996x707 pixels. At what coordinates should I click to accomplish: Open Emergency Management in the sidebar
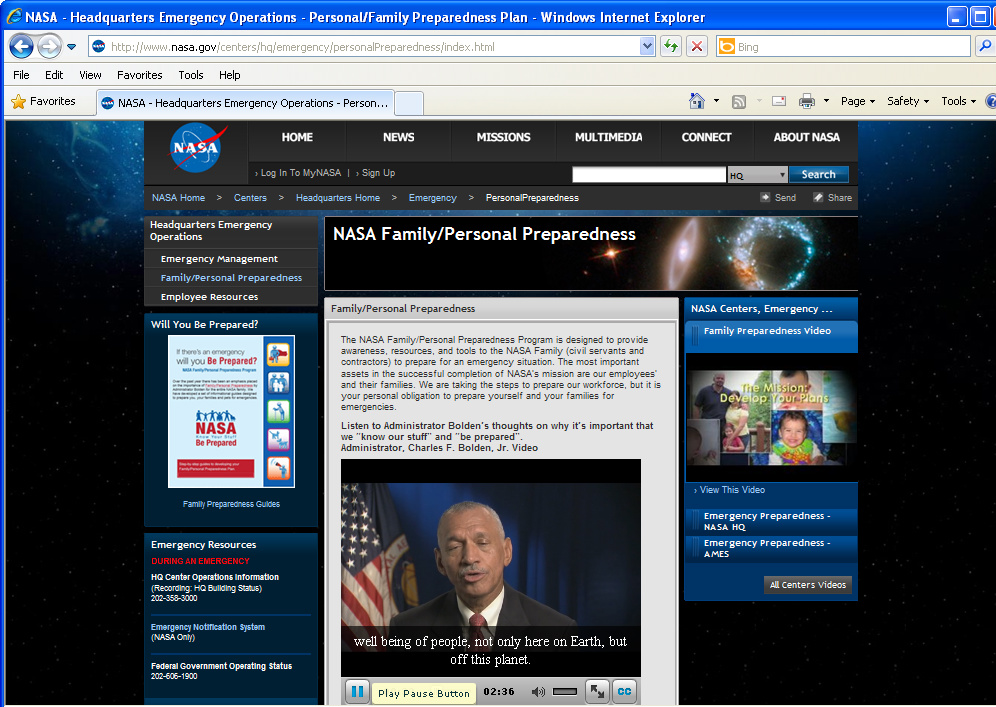[219, 259]
